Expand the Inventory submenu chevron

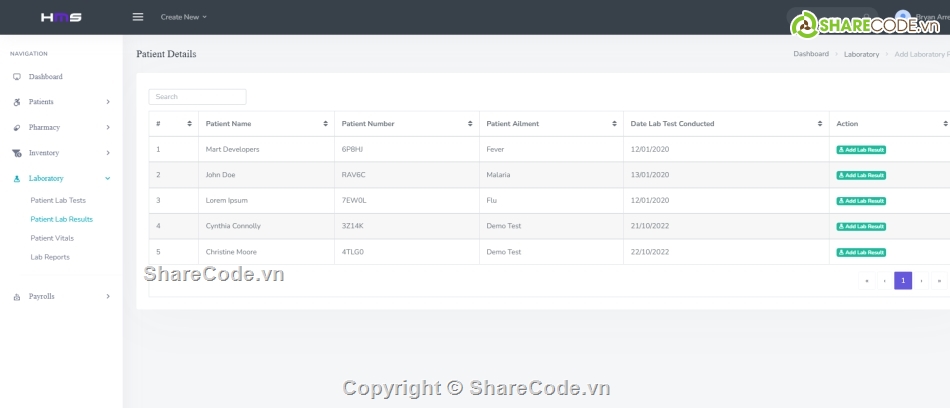[108, 153]
